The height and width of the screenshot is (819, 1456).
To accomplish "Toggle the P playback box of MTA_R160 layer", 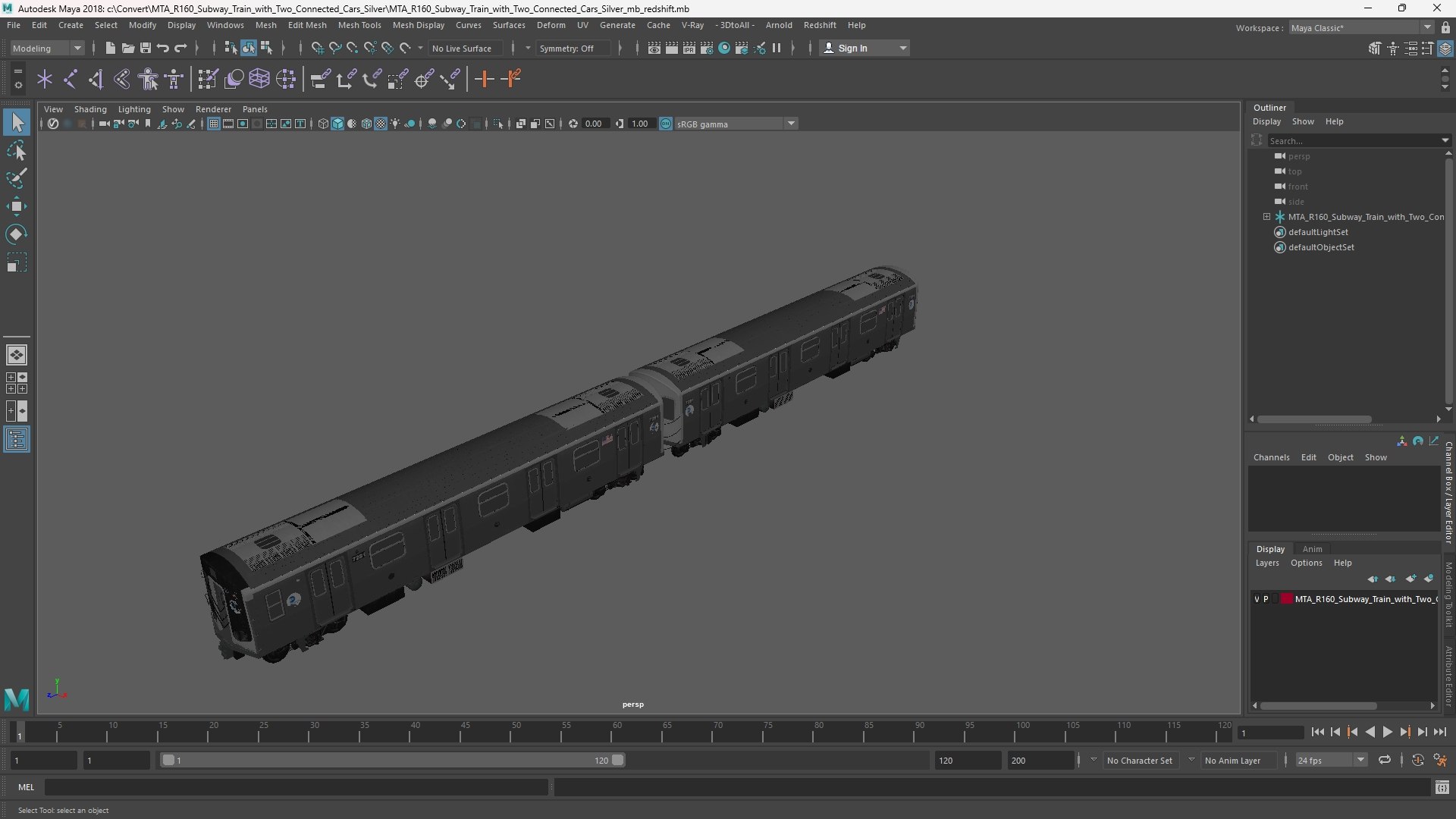I will [1266, 599].
